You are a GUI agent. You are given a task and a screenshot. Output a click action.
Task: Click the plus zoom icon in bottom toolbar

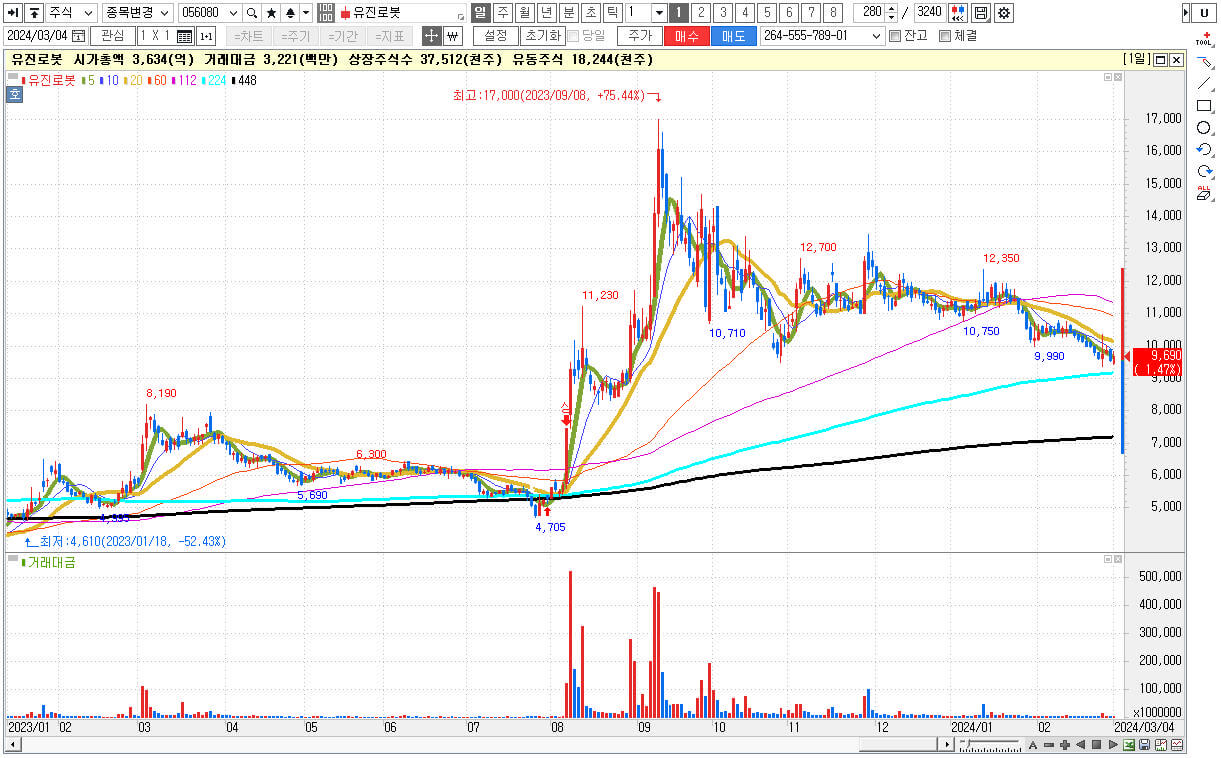point(1065,745)
